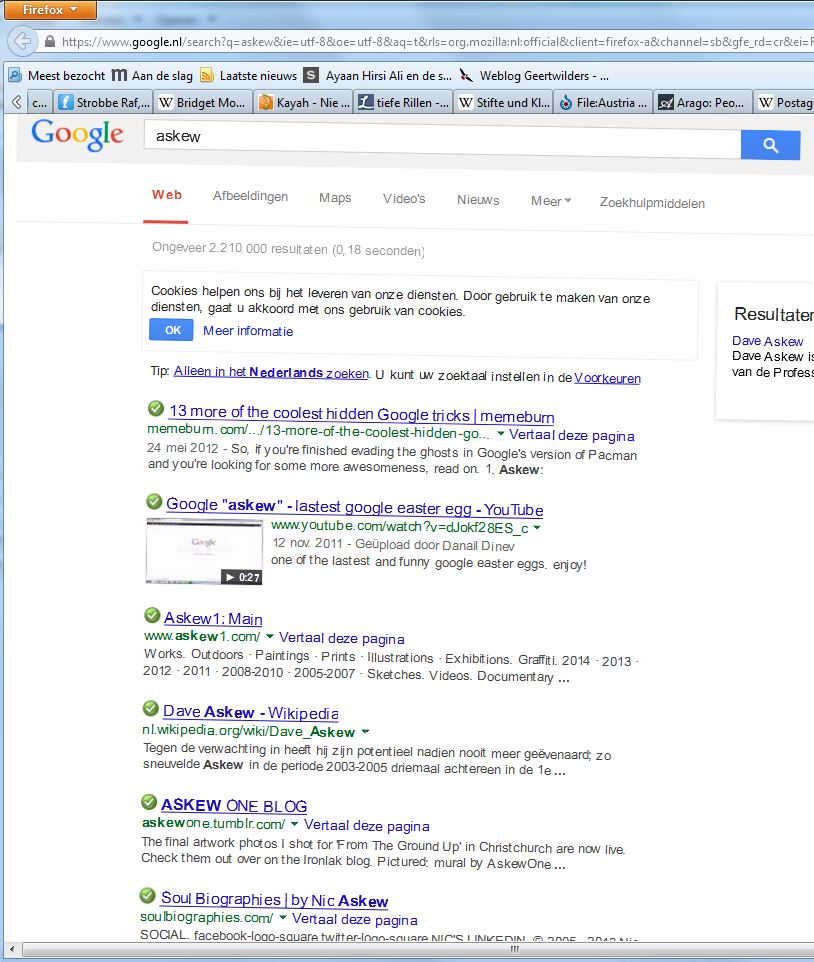Click Vertaal deze pagina for soulbiographies.com
The height and width of the screenshot is (962, 814).
click(x=355, y=920)
